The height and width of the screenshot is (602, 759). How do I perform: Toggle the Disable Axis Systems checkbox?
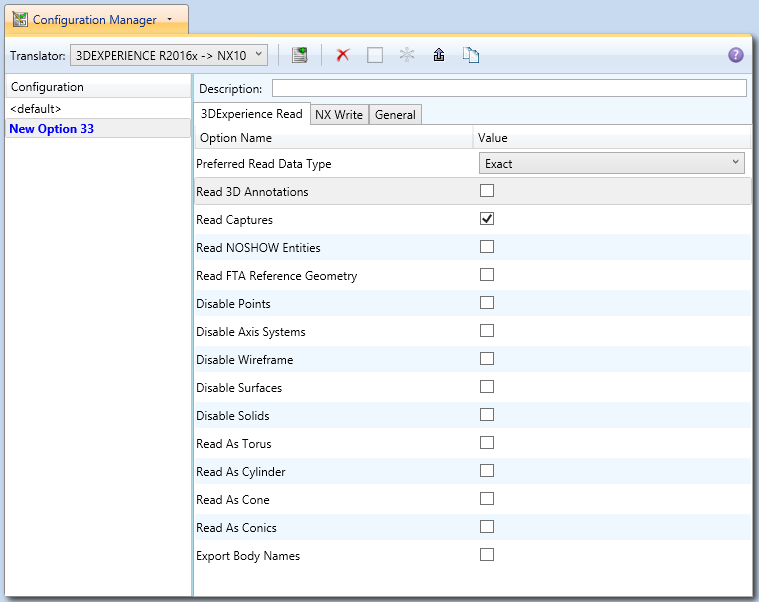click(x=486, y=331)
